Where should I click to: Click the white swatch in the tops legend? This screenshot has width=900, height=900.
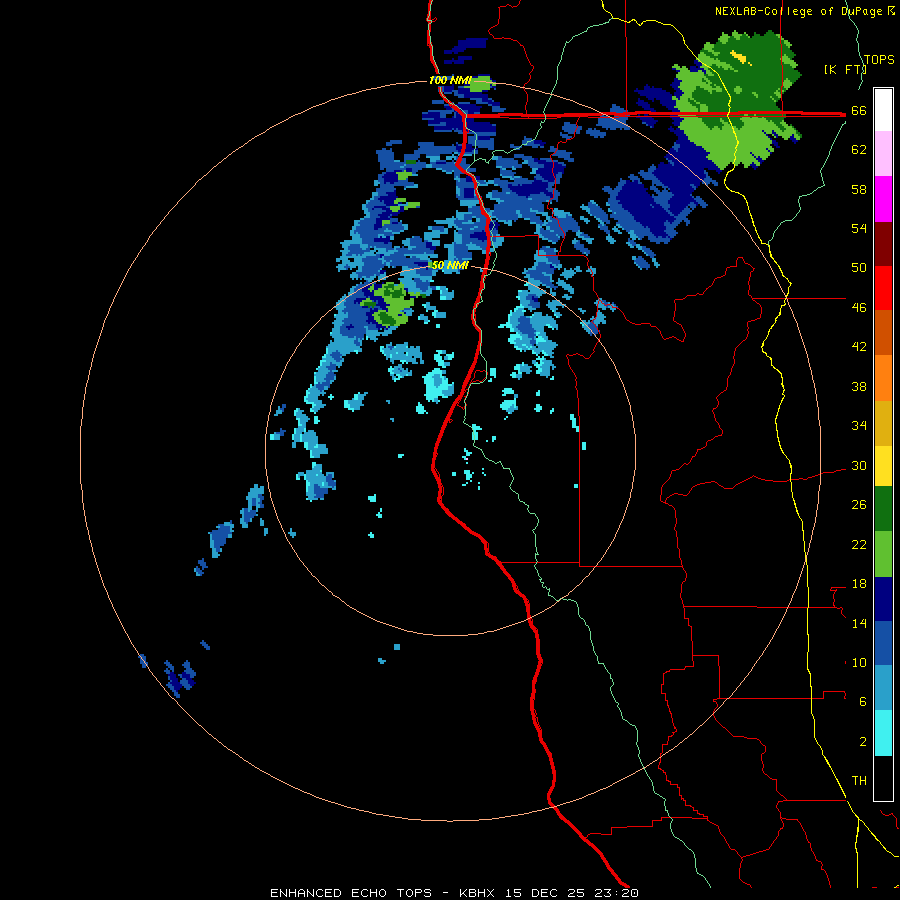click(x=883, y=110)
